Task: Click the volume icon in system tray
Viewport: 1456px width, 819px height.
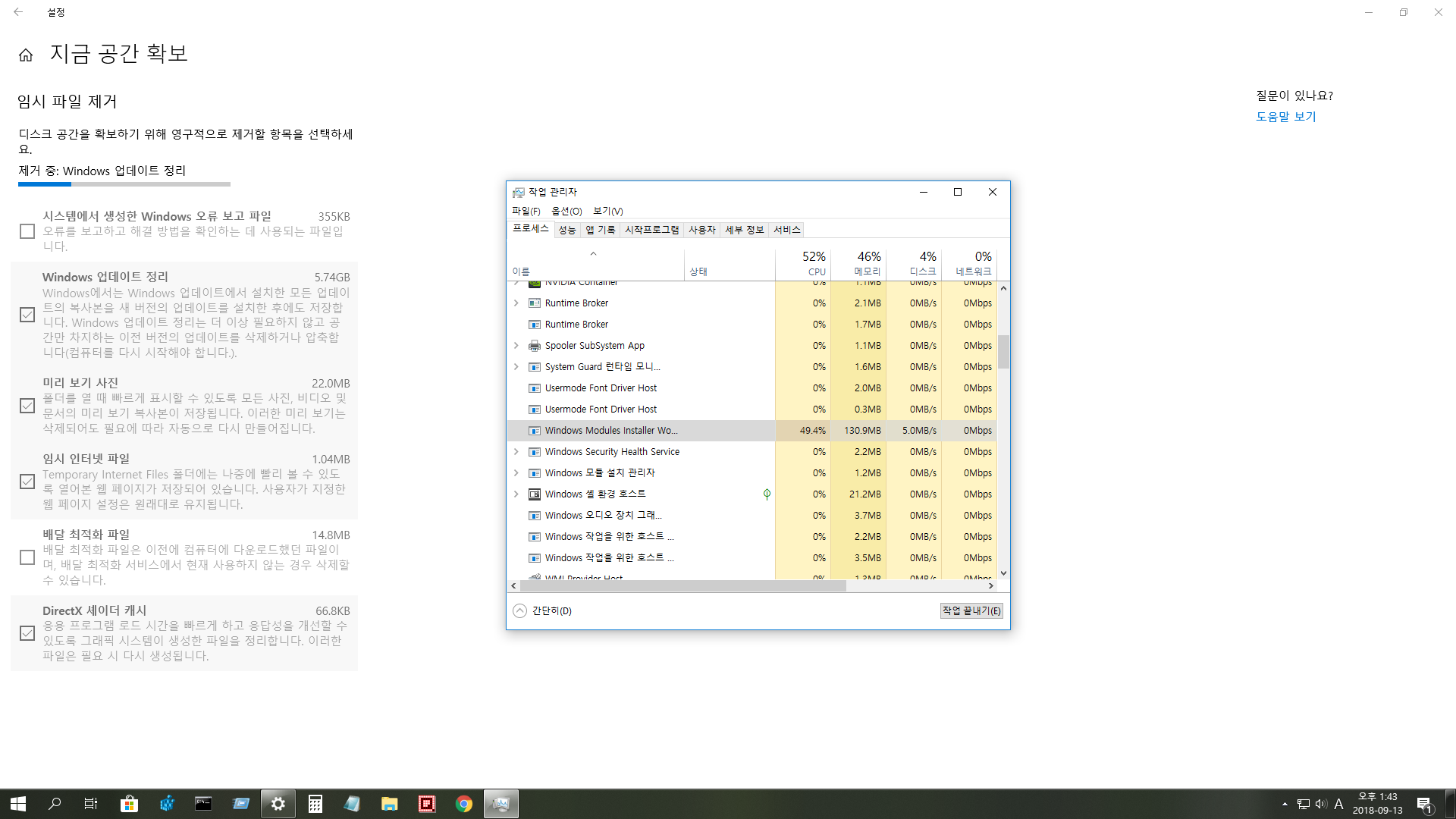Action: coord(1321,804)
